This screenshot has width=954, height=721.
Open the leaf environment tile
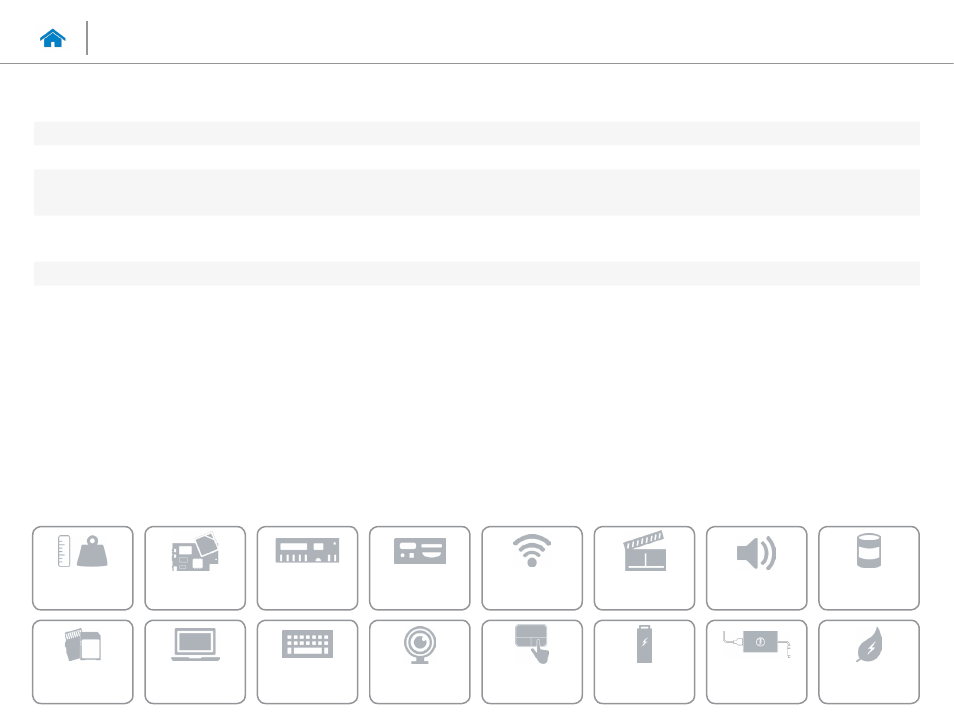pyautogui.click(x=868, y=661)
